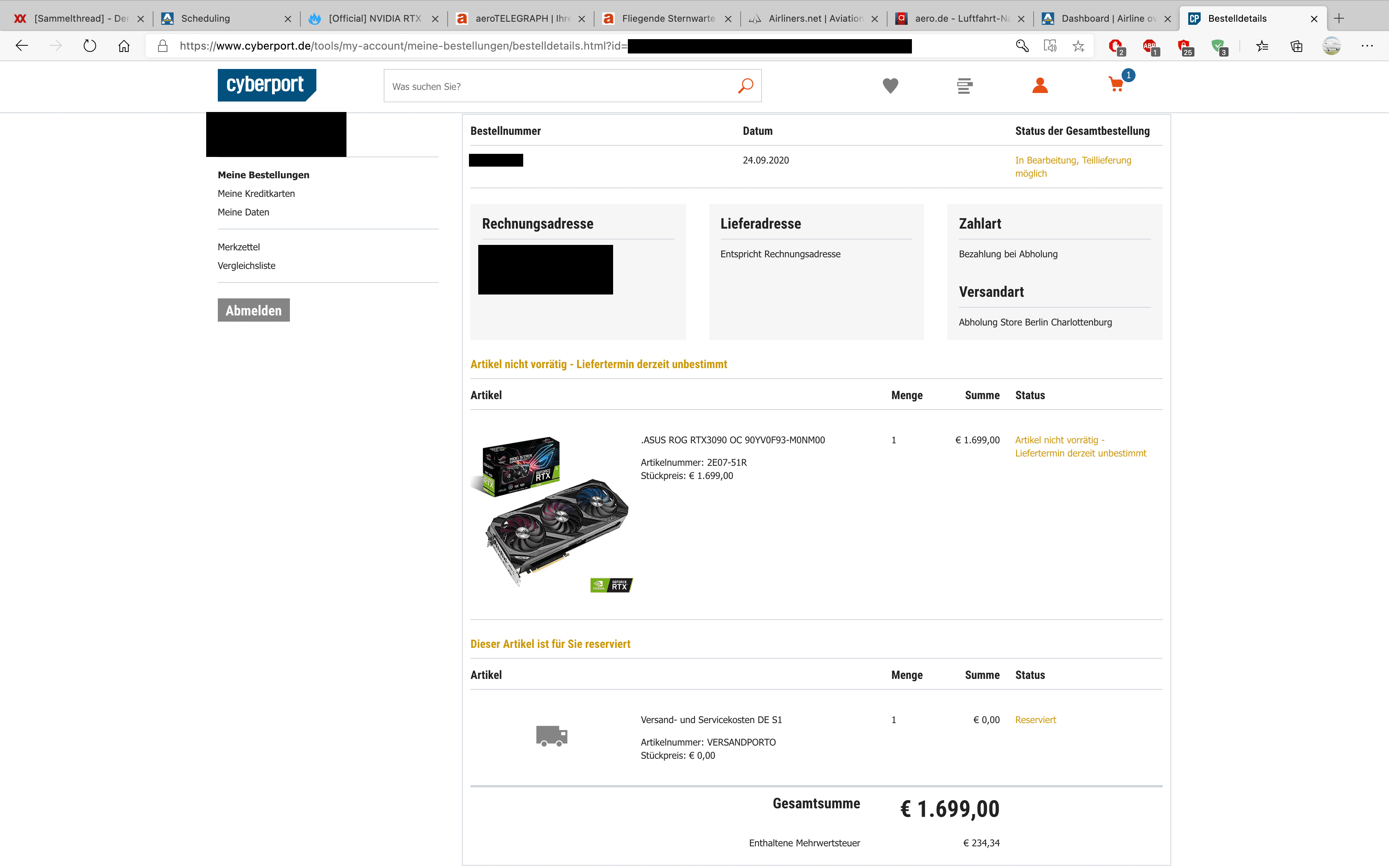Click 'Artikelnummer: VERSANDPORTO' text
Viewport: 1389px width, 868px height.
click(708, 742)
